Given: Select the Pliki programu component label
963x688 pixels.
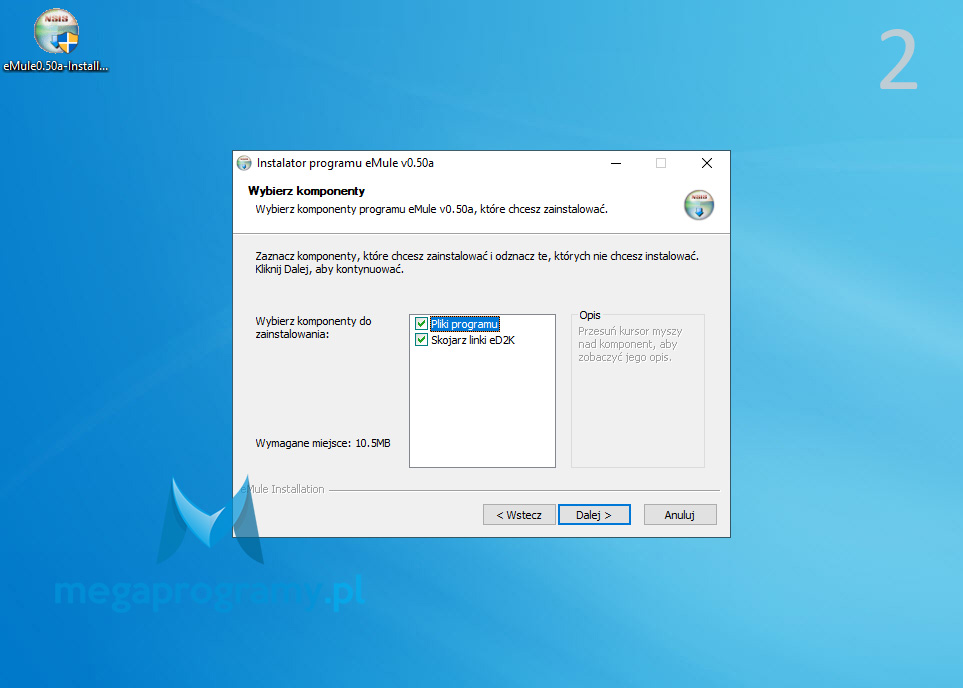Looking at the screenshot, I should coord(464,324).
